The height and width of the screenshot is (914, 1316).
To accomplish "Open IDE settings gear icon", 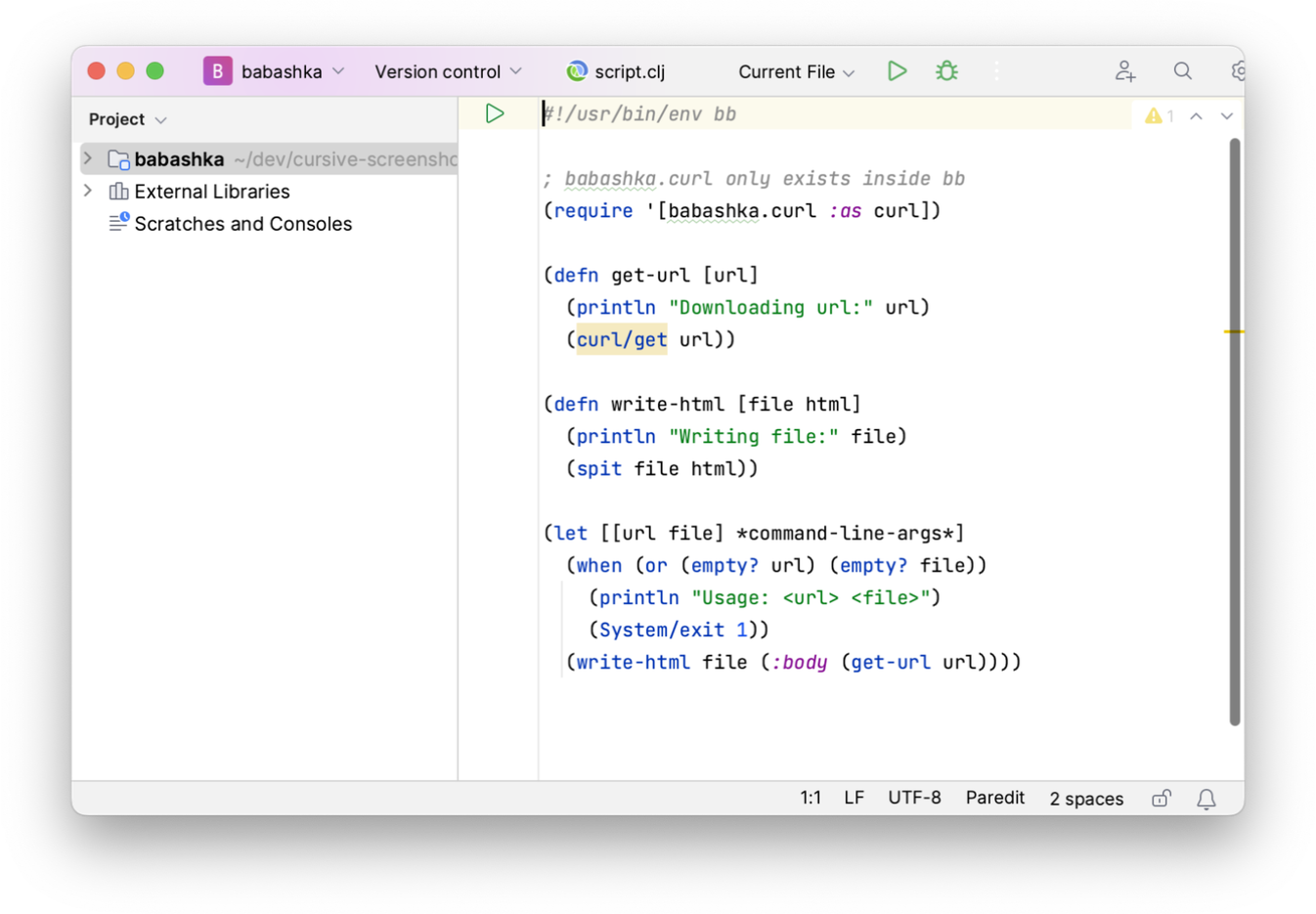I will [x=1238, y=71].
